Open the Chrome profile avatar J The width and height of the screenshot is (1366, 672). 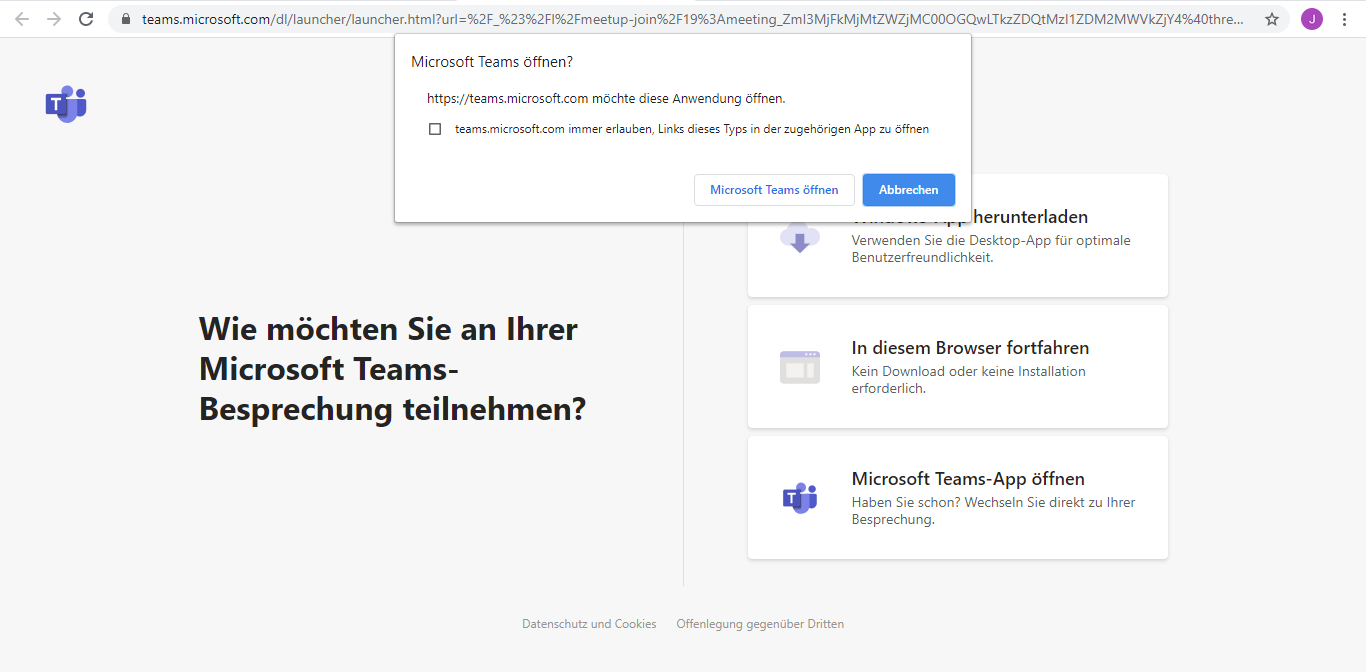[x=1311, y=19]
